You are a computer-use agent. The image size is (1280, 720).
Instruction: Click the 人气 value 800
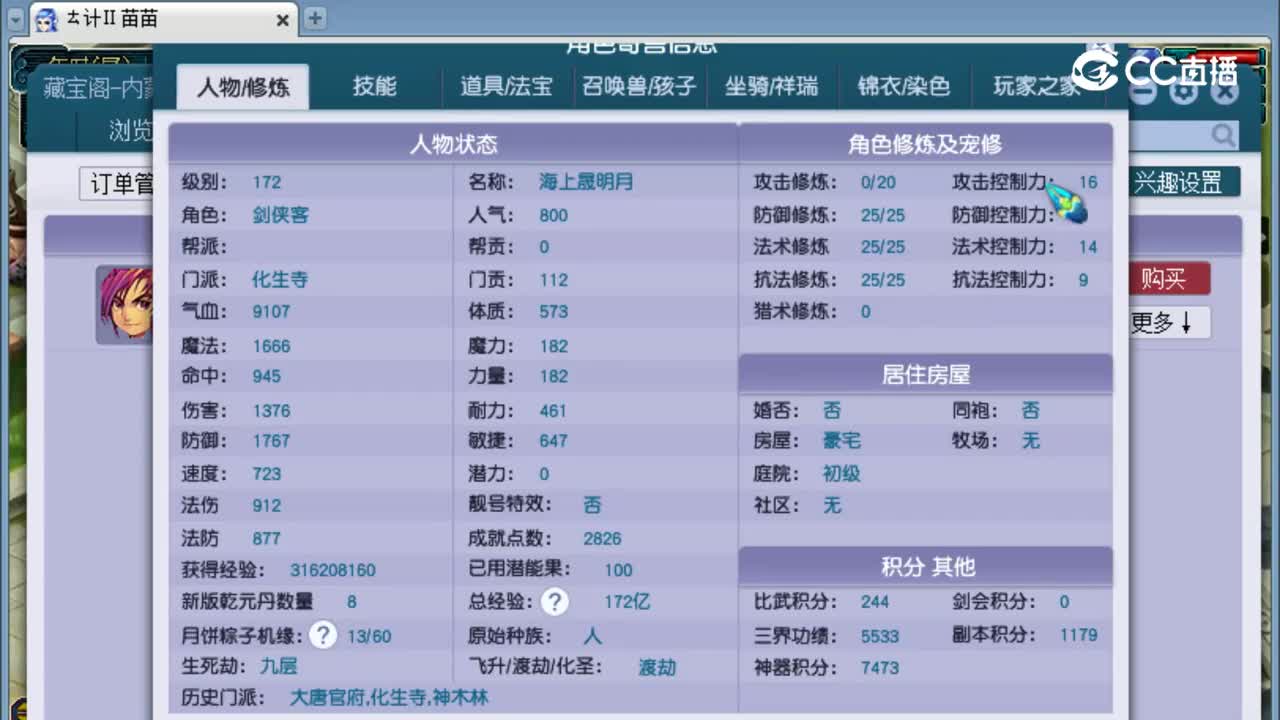click(553, 215)
